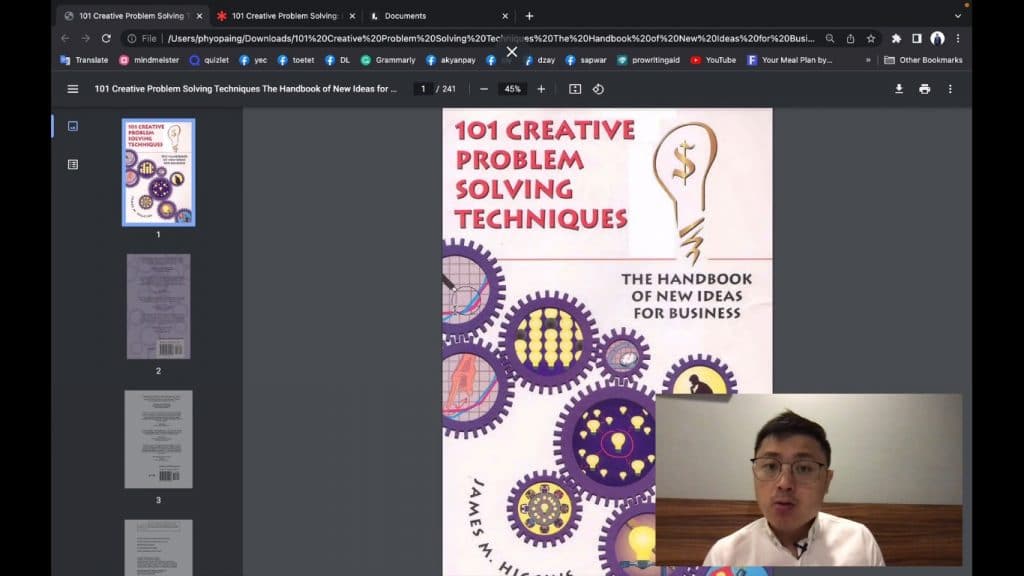Screen dimensions: 1024x576
Task: Open a new browser tab
Action: click(x=529, y=16)
